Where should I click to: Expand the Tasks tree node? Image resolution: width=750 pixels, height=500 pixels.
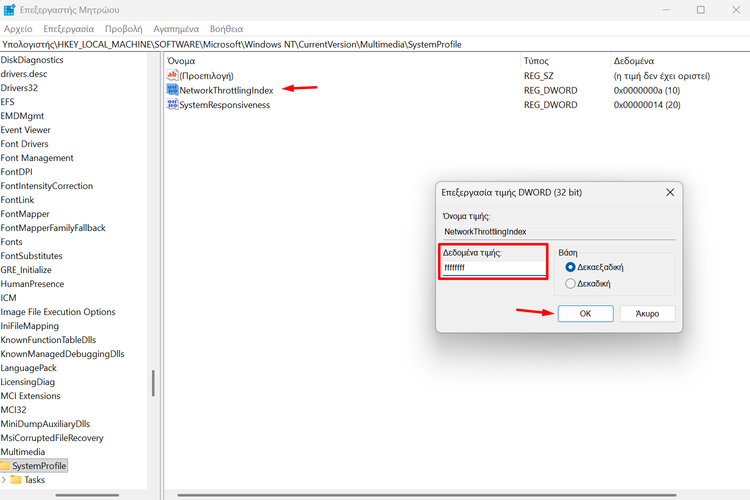(x=4, y=479)
